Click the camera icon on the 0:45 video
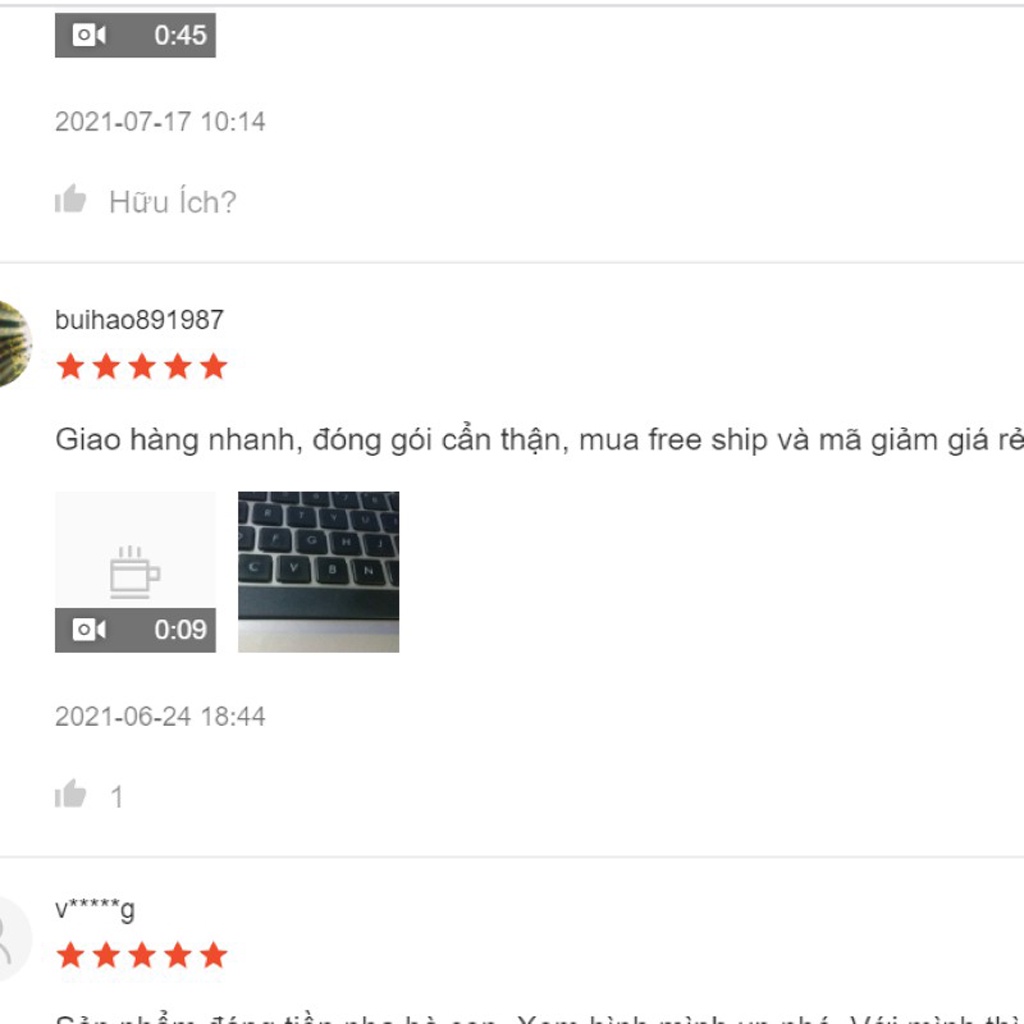Viewport: 1024px width, 1024px height. (89, 35)
